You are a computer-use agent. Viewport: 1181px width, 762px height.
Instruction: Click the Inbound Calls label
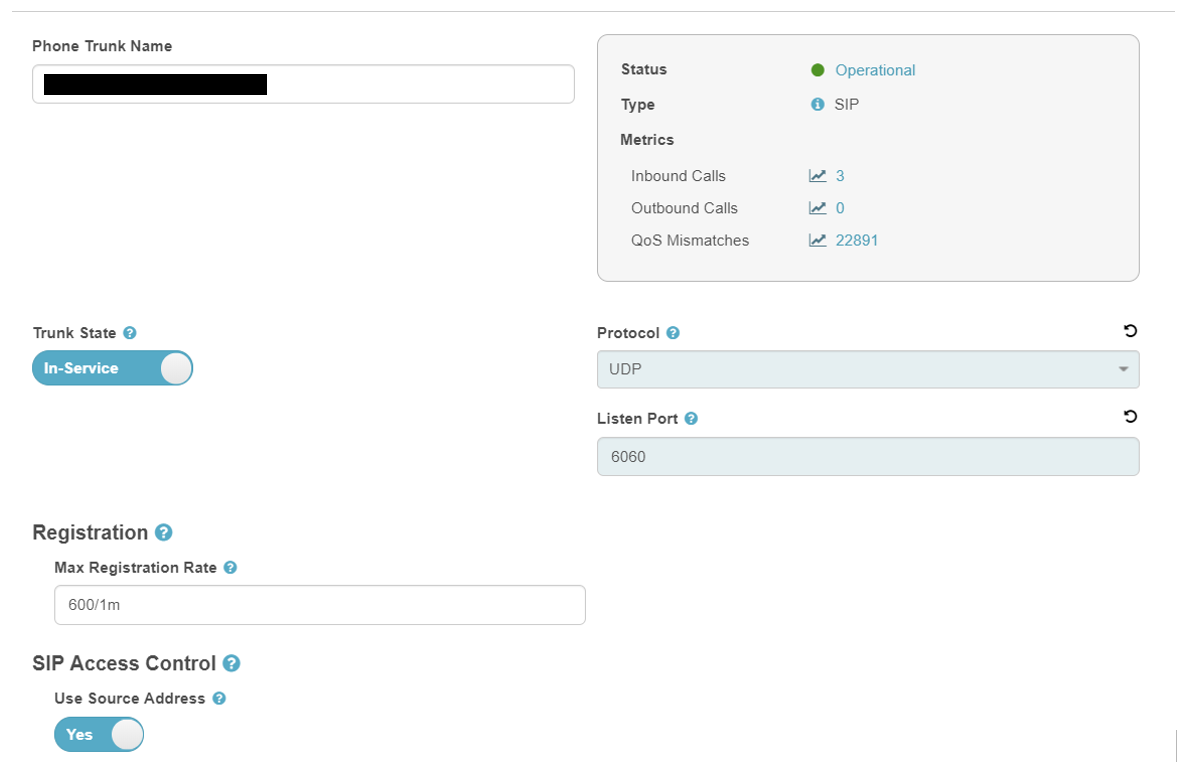click(x=678, y=176)
